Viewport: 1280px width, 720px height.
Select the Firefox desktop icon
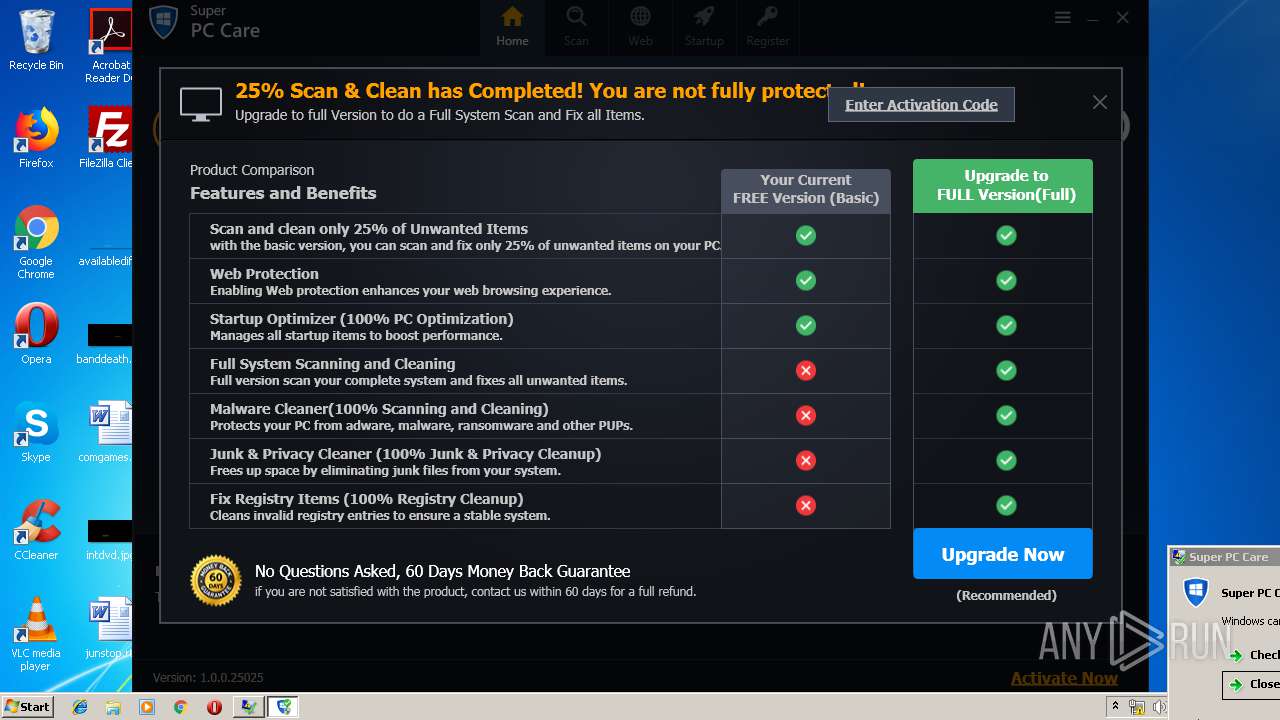(x=36, y=139)
